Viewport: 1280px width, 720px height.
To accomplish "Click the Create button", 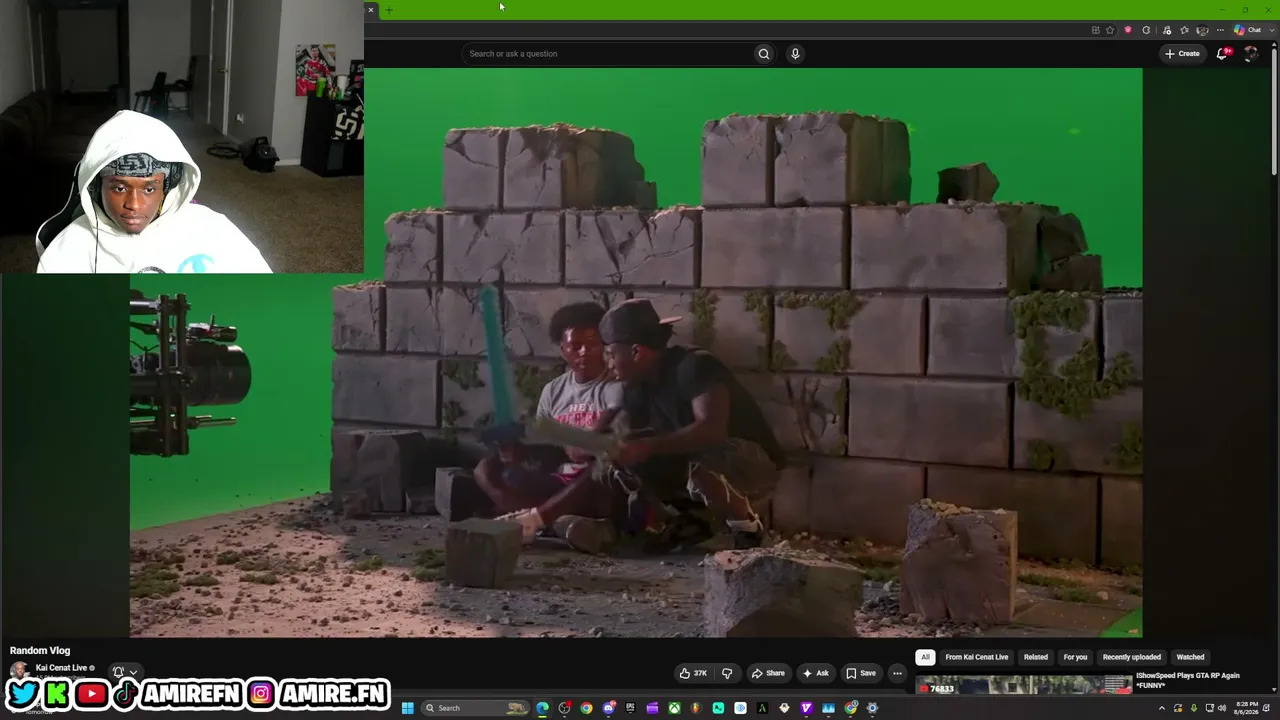I will tap(1182, 54).
